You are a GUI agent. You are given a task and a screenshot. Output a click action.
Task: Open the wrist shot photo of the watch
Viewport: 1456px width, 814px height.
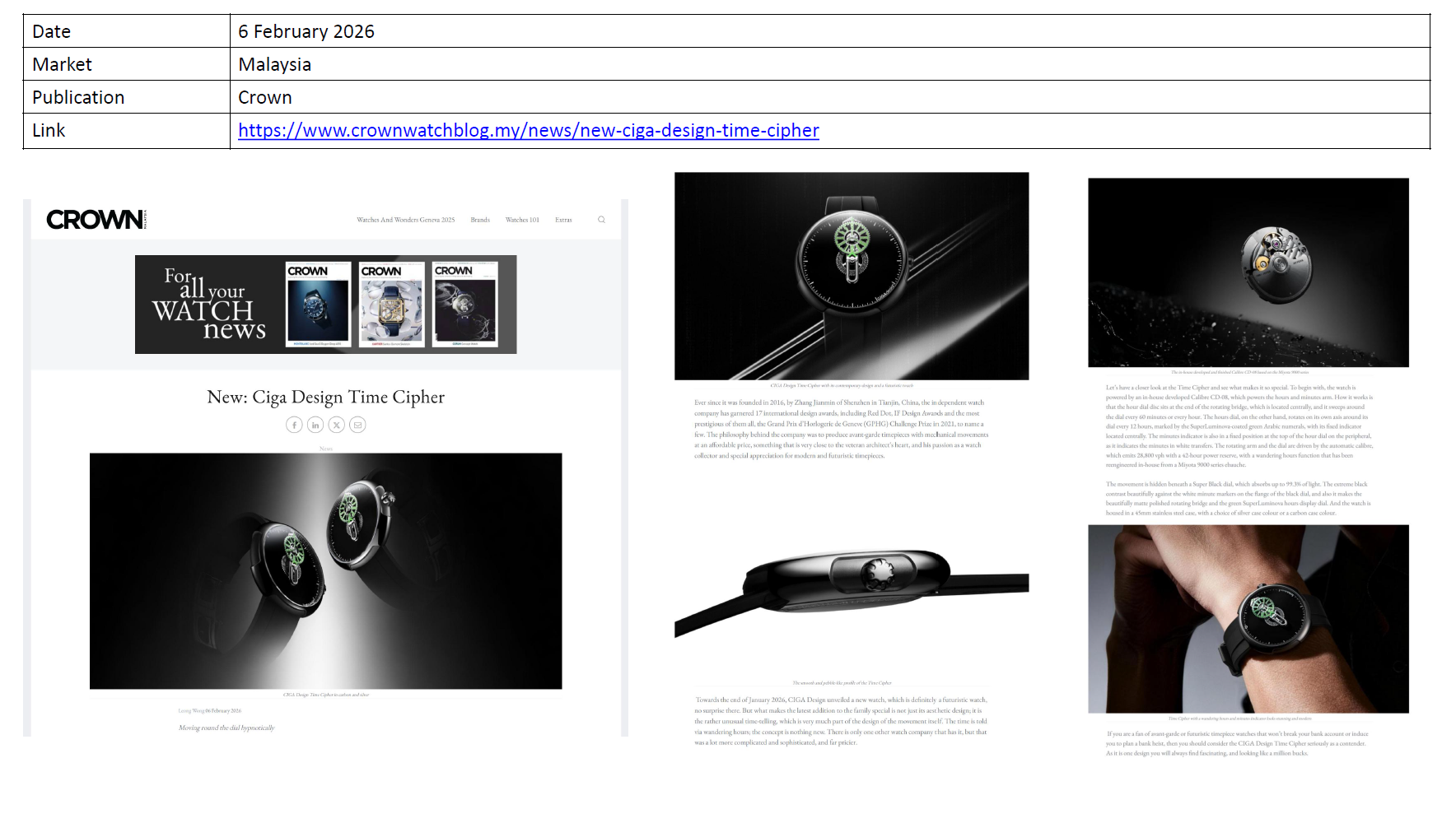coord(1248,619)
